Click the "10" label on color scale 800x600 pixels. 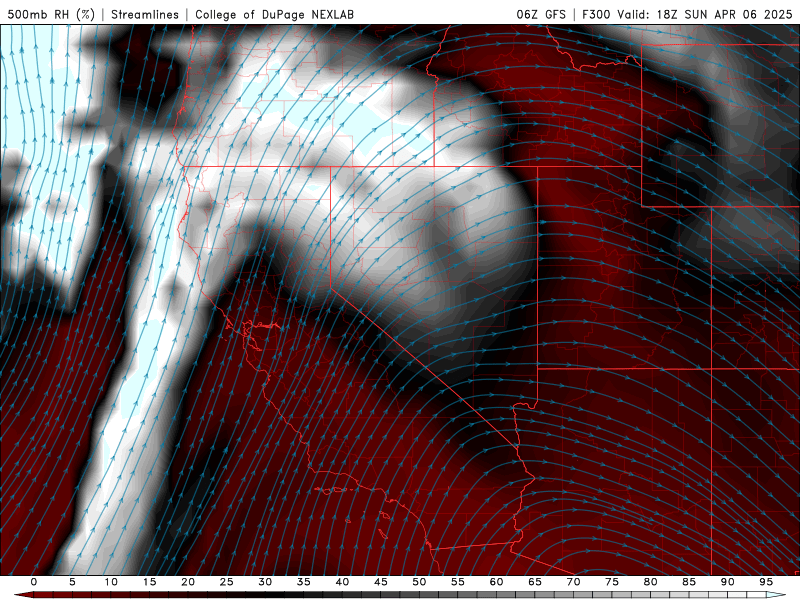(111, 582)
